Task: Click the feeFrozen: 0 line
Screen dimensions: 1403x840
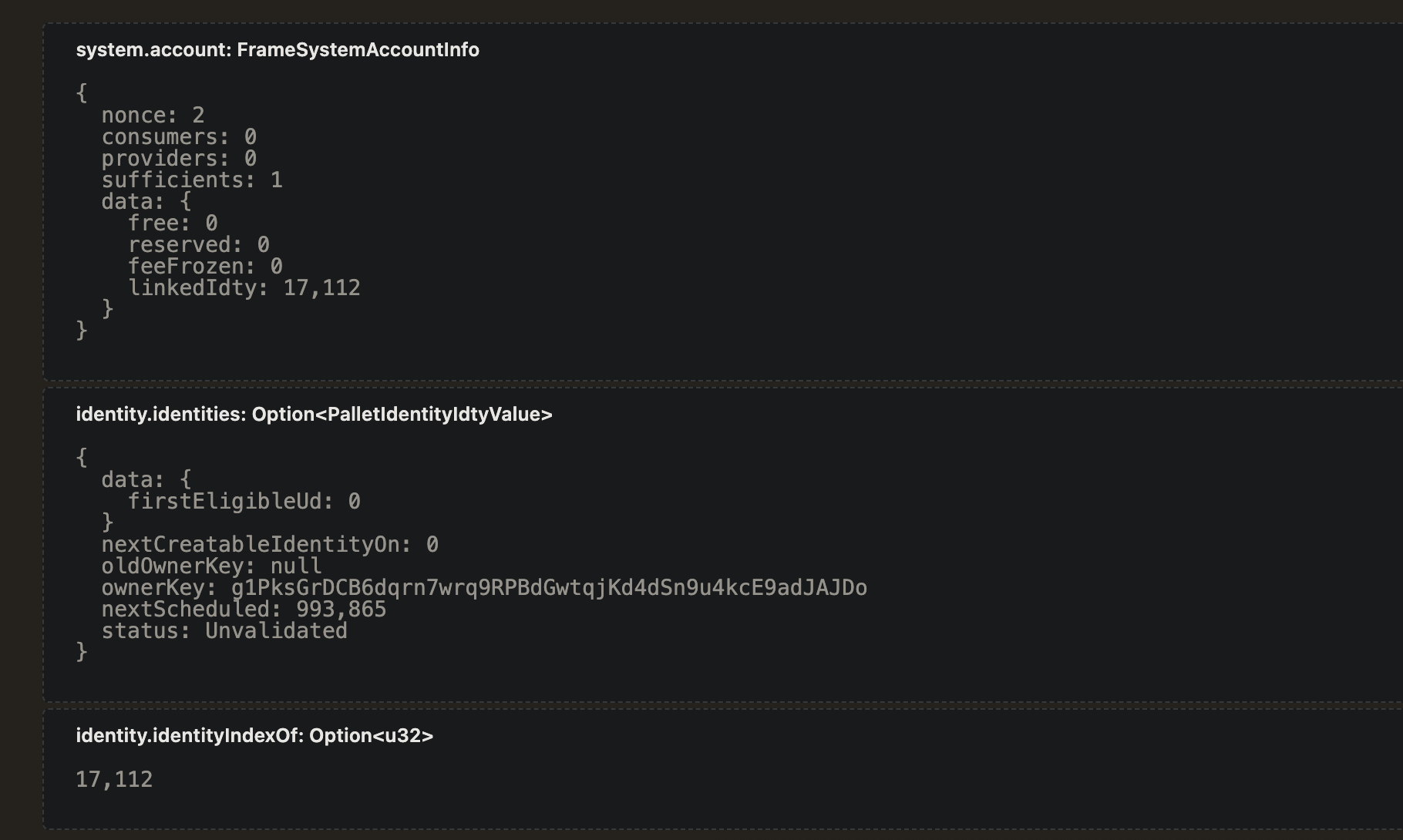Action: point(205,267)
